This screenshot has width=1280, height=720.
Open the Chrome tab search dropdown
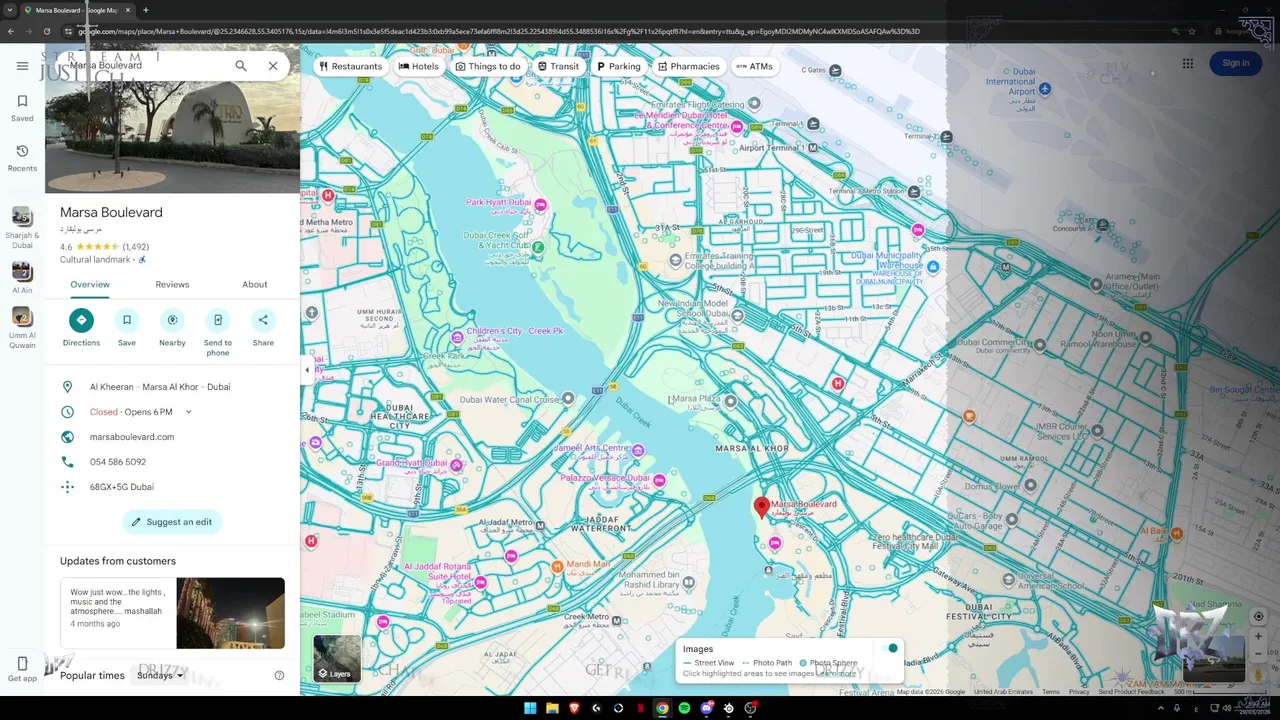pos(10,10)
